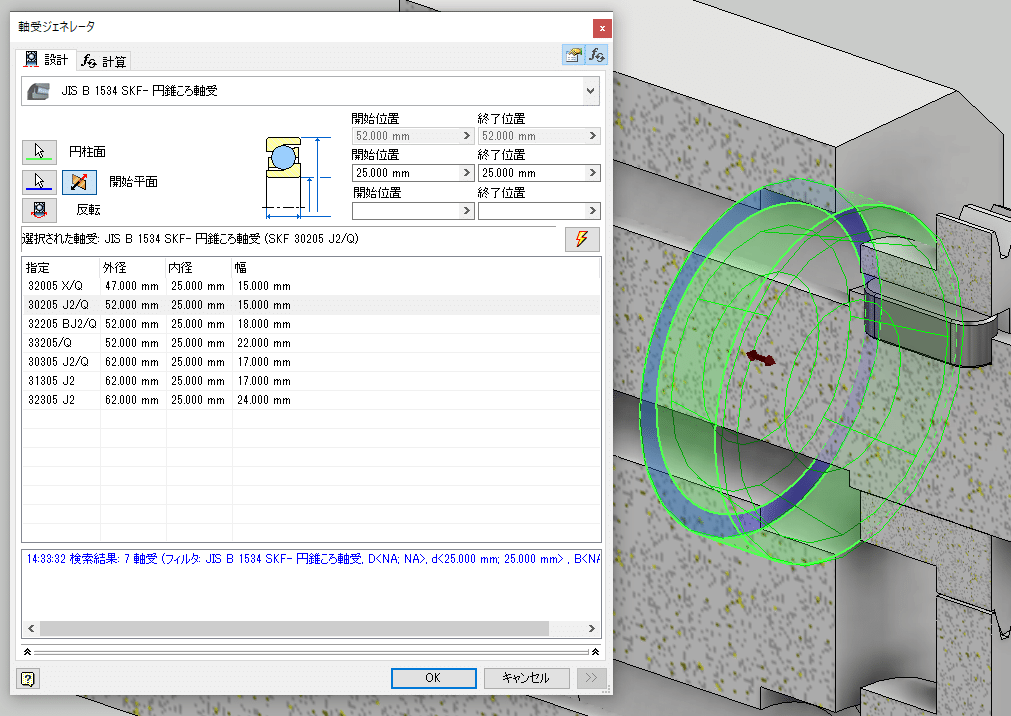Click the export settings icon at top right

pos(573,55)
